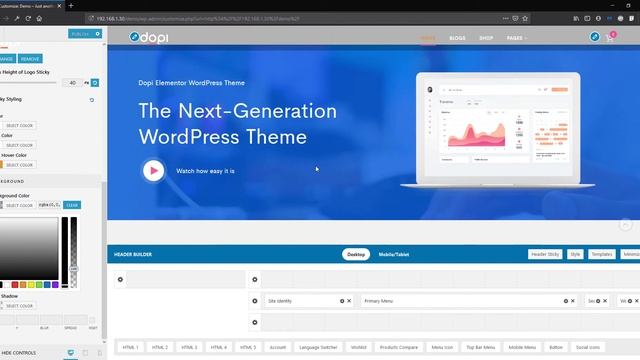Image resolution: width=640 pixels, height=360 pixels.
Task: Switch preview to mobile device icon
Action: point(100,353)
